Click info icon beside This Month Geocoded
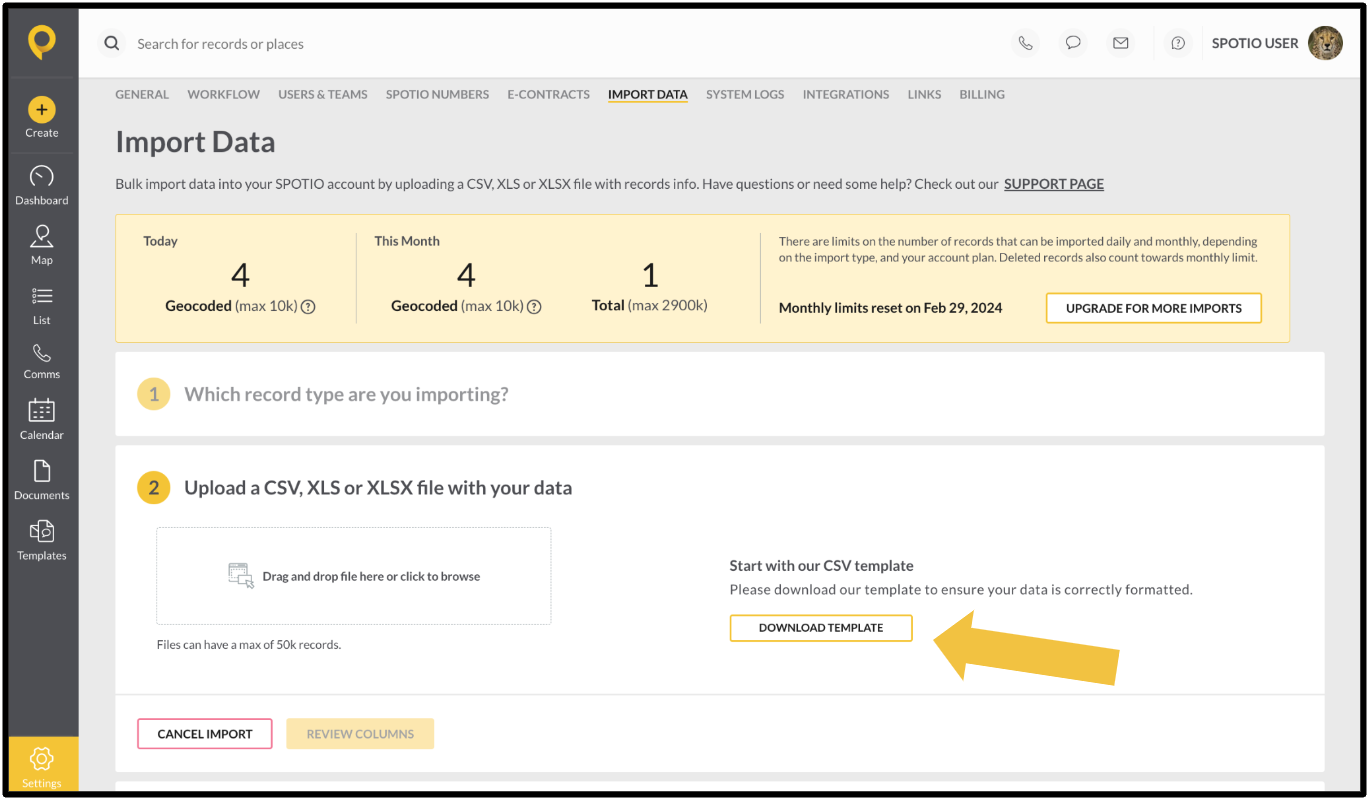The height and width of the screenshot is (800, 1368). pyautogui.click(x=534, y=307)
